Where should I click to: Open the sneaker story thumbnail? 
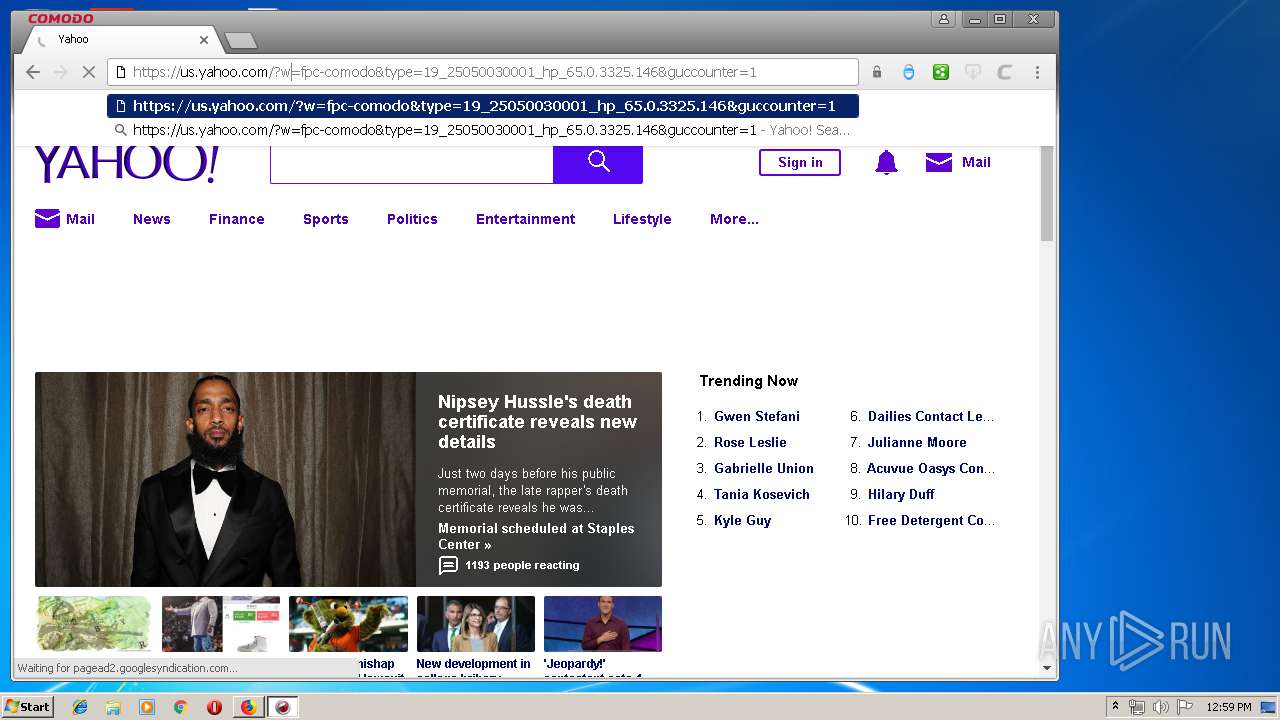pos(221,624)
